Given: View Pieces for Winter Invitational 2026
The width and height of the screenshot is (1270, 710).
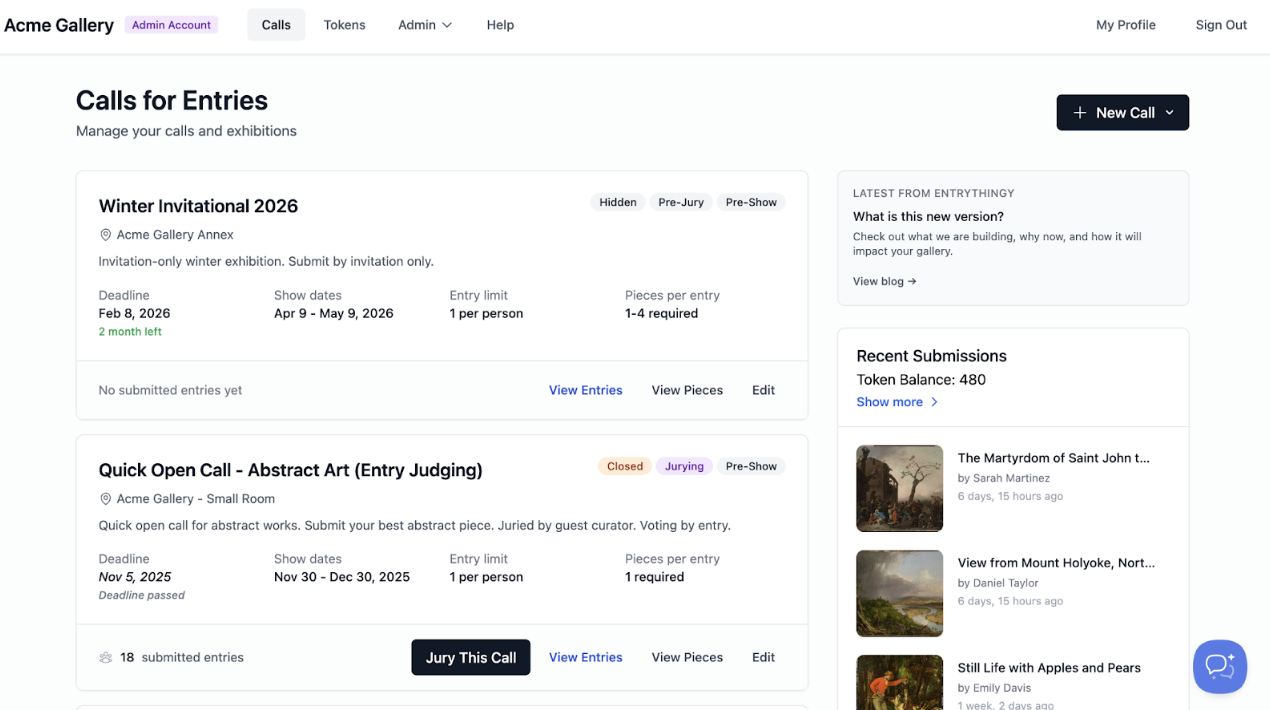Looking at the screenshot, I should tap(687, 390).
